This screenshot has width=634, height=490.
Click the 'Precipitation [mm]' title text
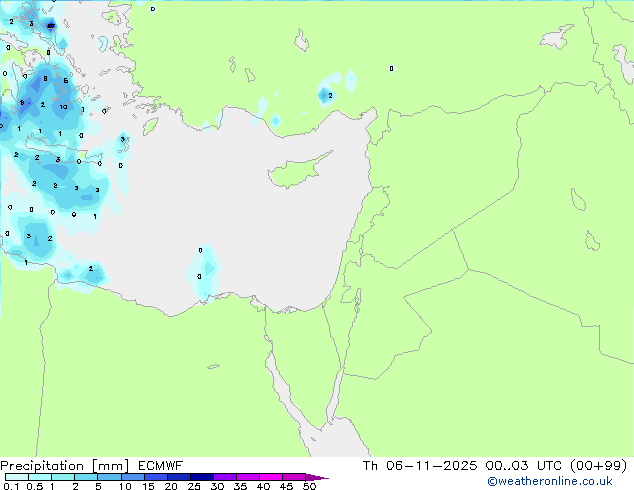[x=65, y=466]
